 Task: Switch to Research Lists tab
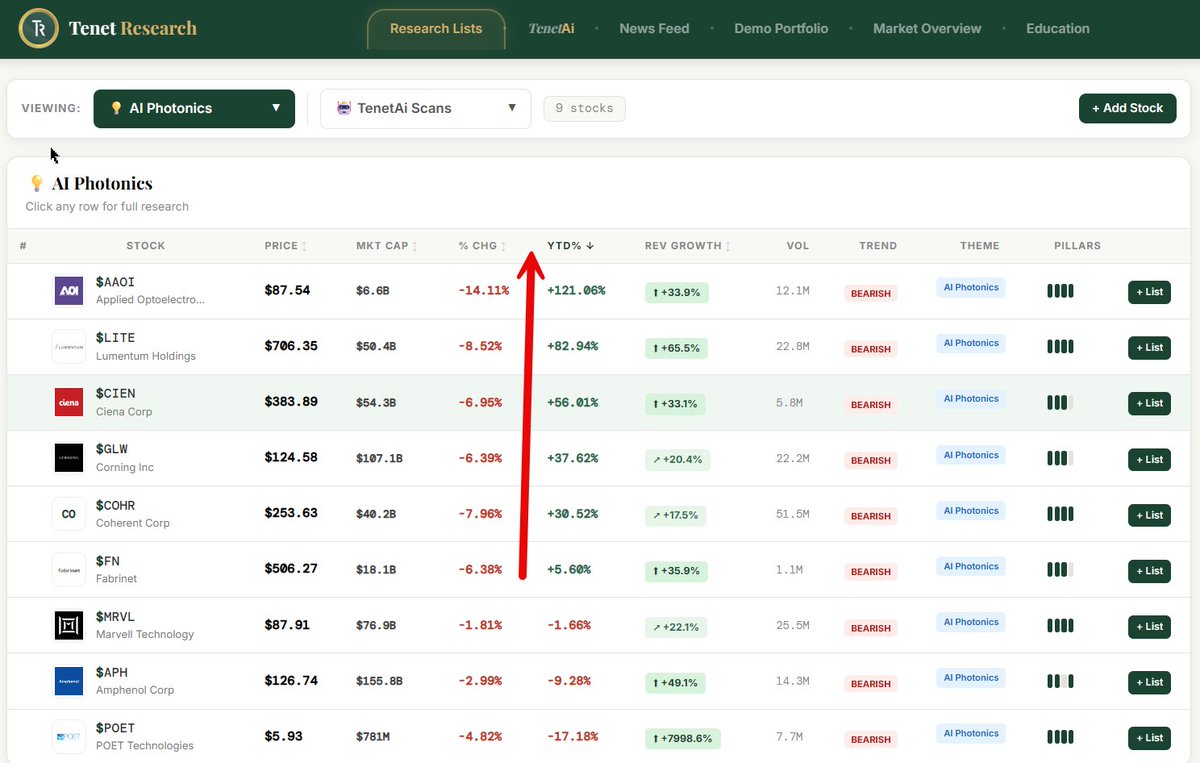pyautogui.click(x=436, y=29)
